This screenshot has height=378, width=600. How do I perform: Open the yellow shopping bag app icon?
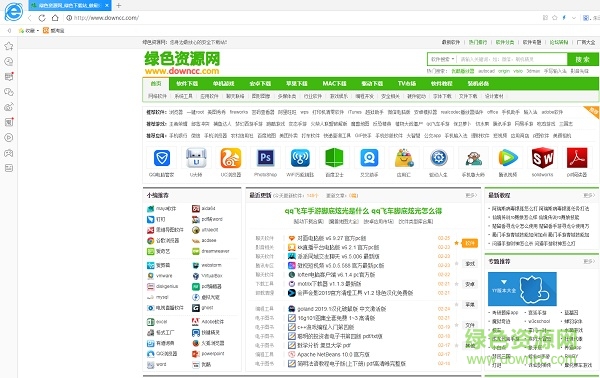(404, 158)
